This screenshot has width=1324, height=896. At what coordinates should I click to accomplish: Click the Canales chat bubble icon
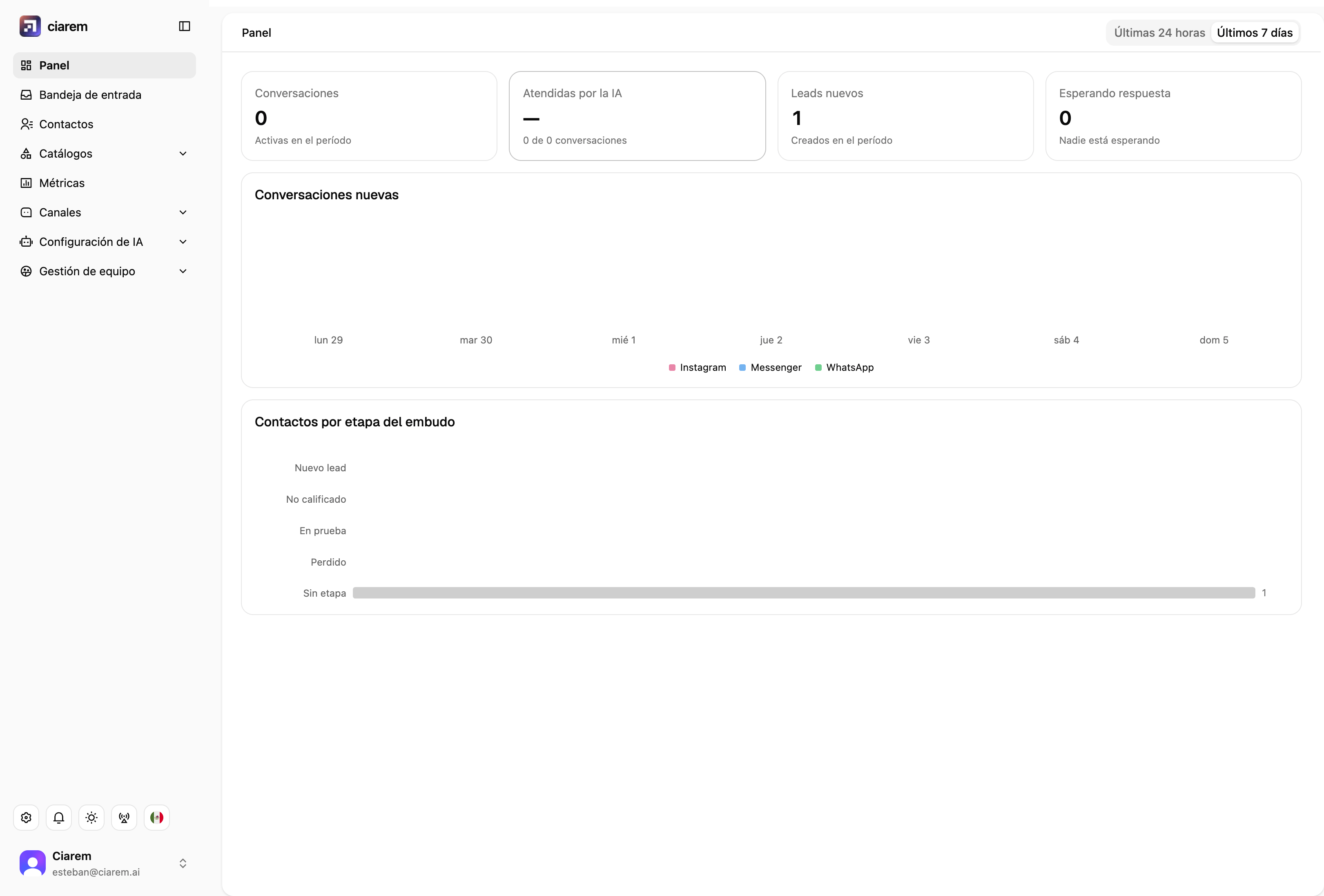coord(26,212)
